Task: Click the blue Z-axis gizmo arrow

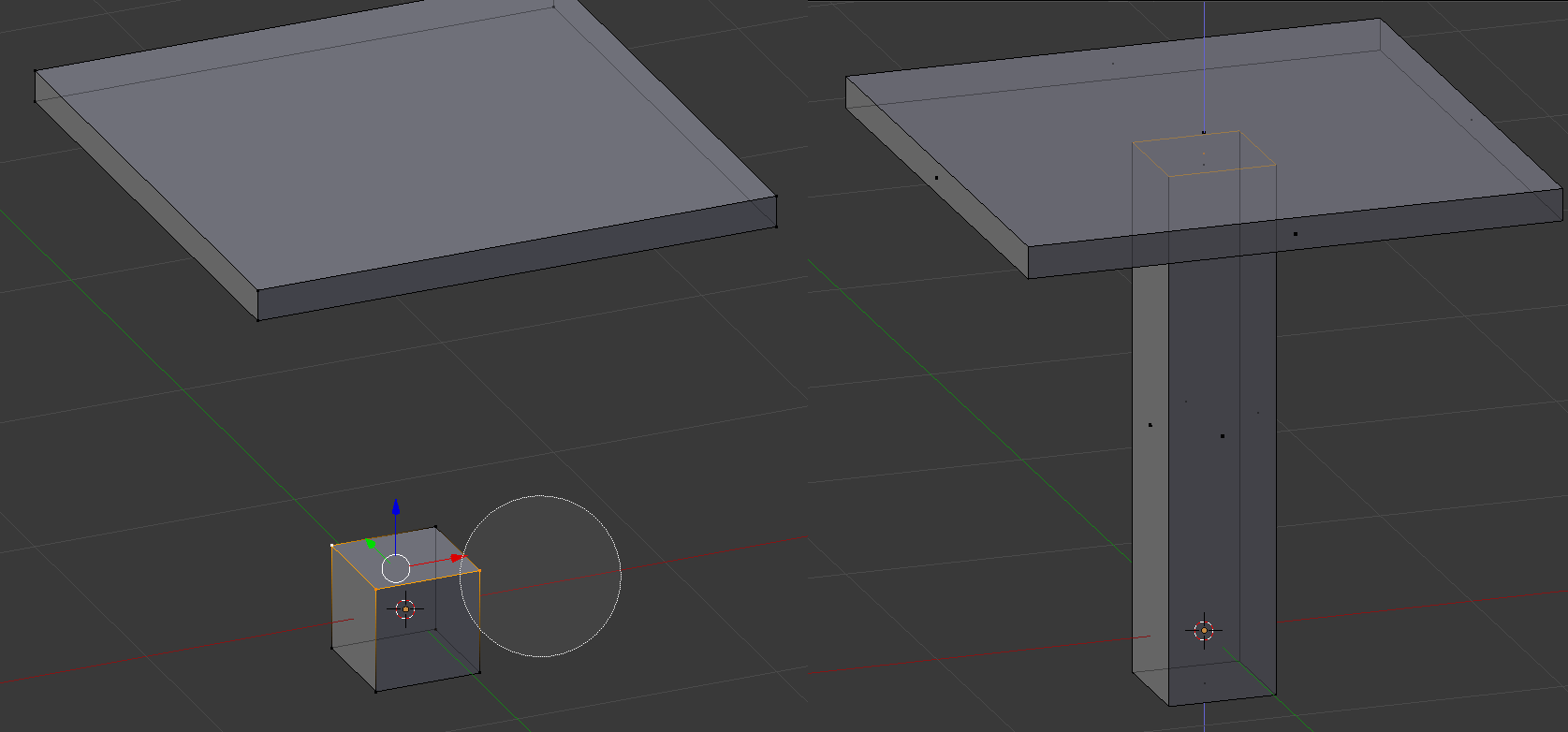Action: 396,508
